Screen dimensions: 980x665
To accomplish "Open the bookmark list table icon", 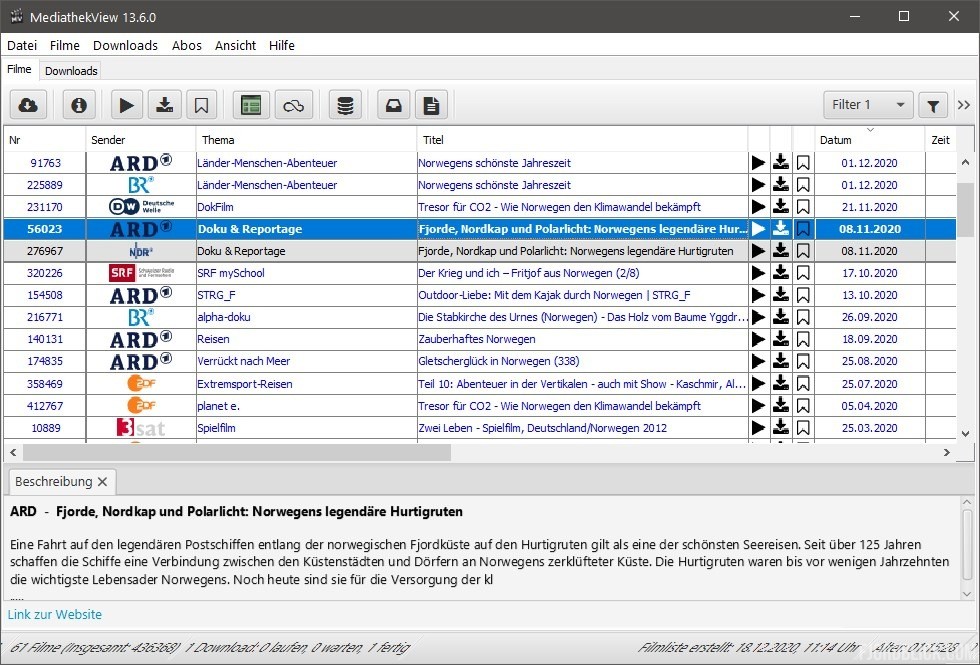I will pos(251,105).
